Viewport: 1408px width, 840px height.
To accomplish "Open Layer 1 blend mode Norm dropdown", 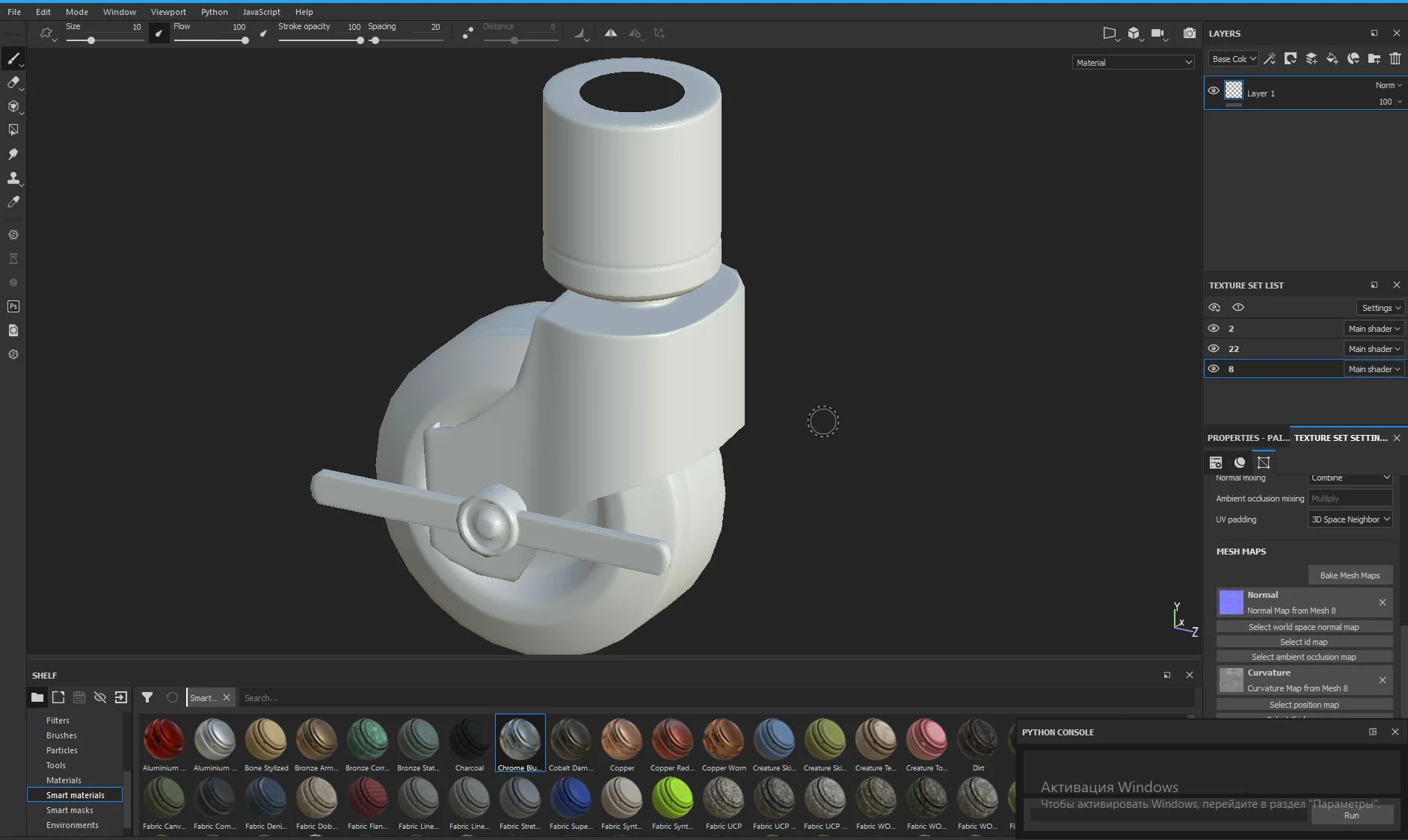I will coord(1389,85).
